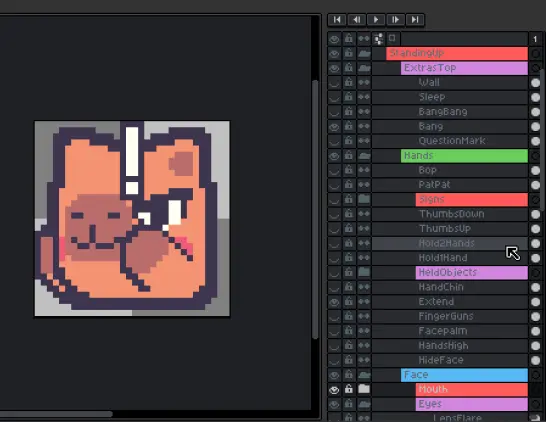This screenshot has width=546, height=422.
Task: Toggle continuous mode on PatPat layer
Action: (x=364, y=185)
